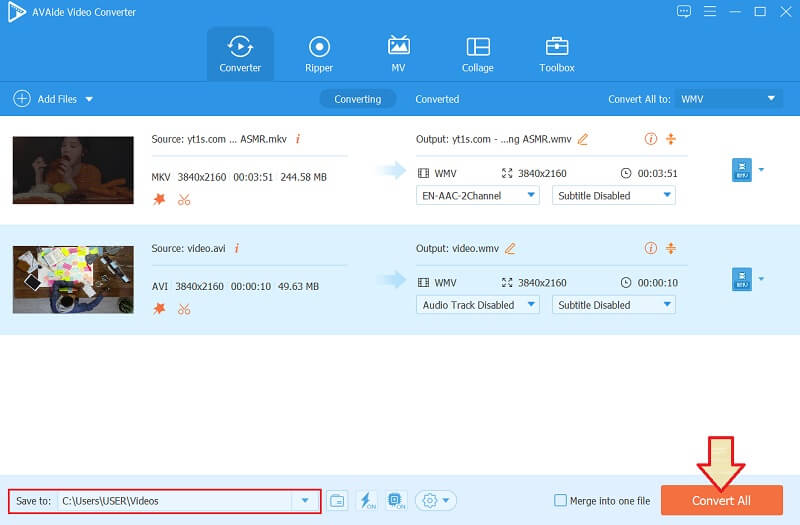The image size is (800, 525).
Task: Select the Converting tab
Action: [357, 99]
